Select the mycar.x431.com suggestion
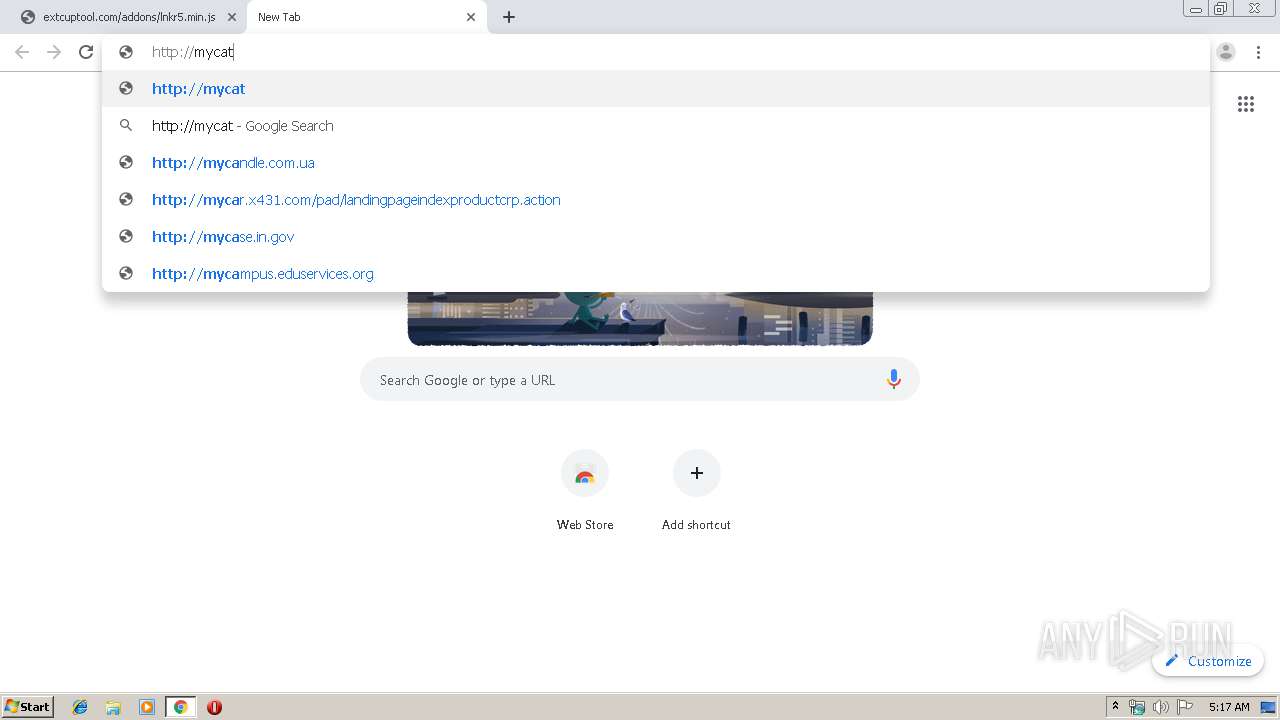Screen dimensions: 1280x720 [x=656, y=199]
